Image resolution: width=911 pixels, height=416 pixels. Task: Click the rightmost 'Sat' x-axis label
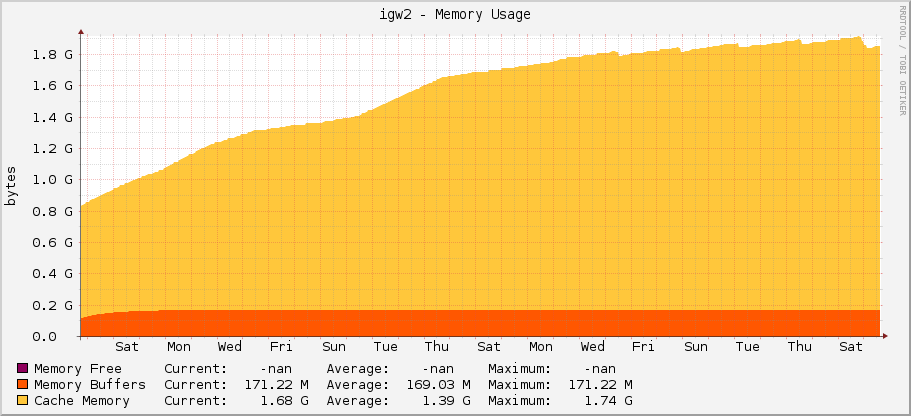point(851,347)
